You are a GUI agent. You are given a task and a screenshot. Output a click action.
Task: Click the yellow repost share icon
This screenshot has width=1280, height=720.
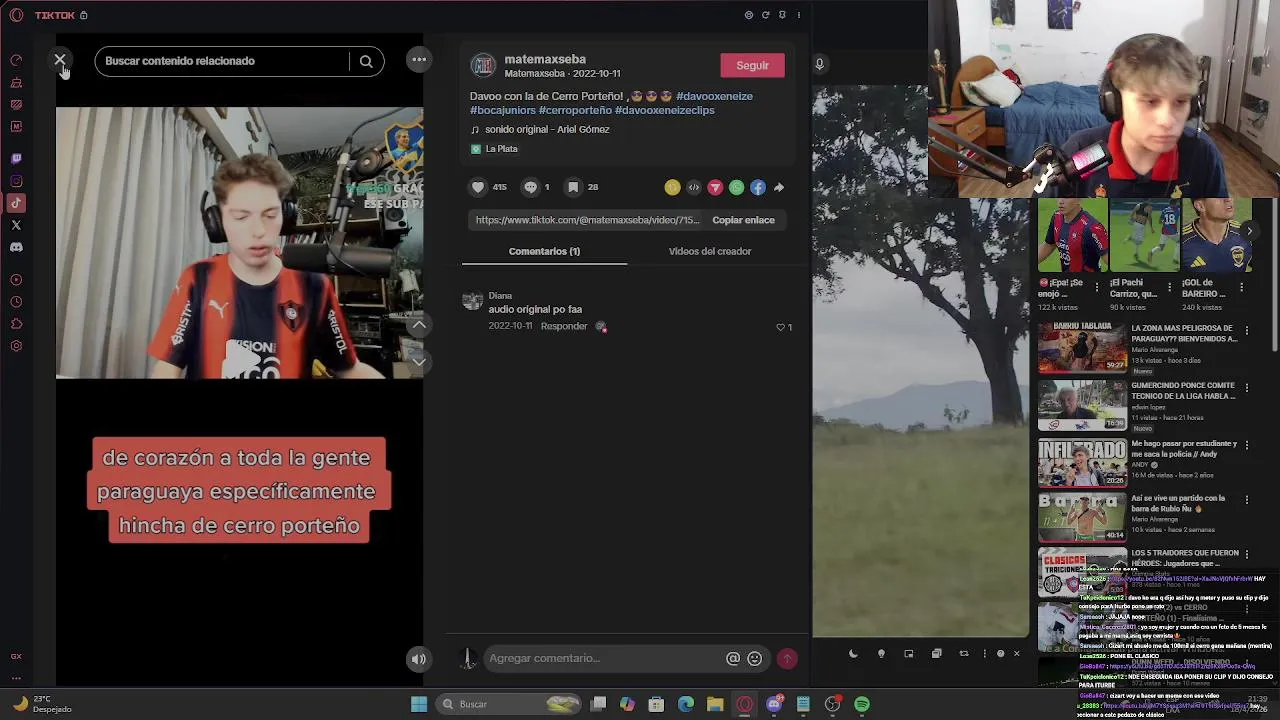click(x=672, y=187)
